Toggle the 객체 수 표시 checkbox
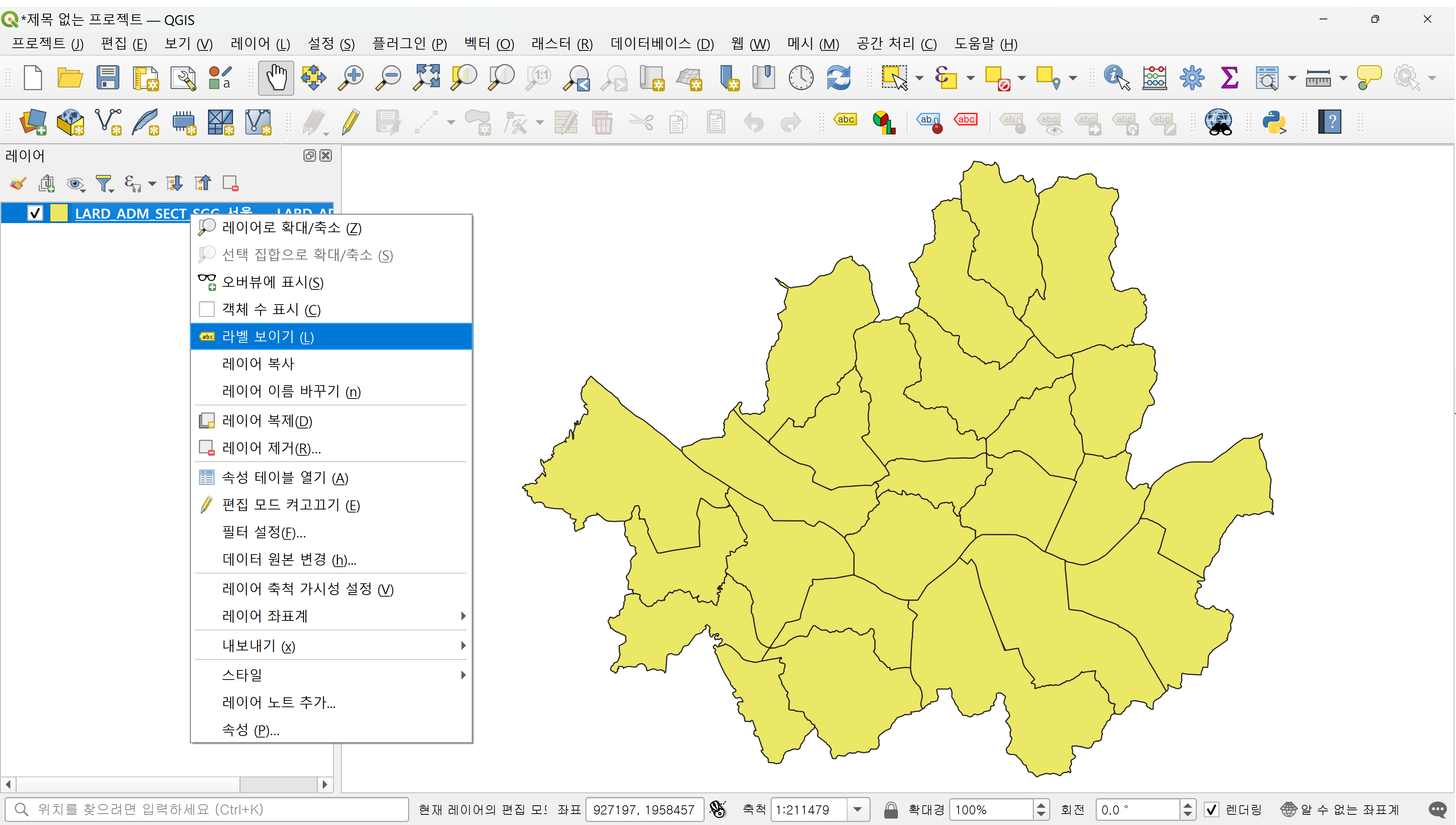This screenshot has width=1456, height=825. [207, 309]
